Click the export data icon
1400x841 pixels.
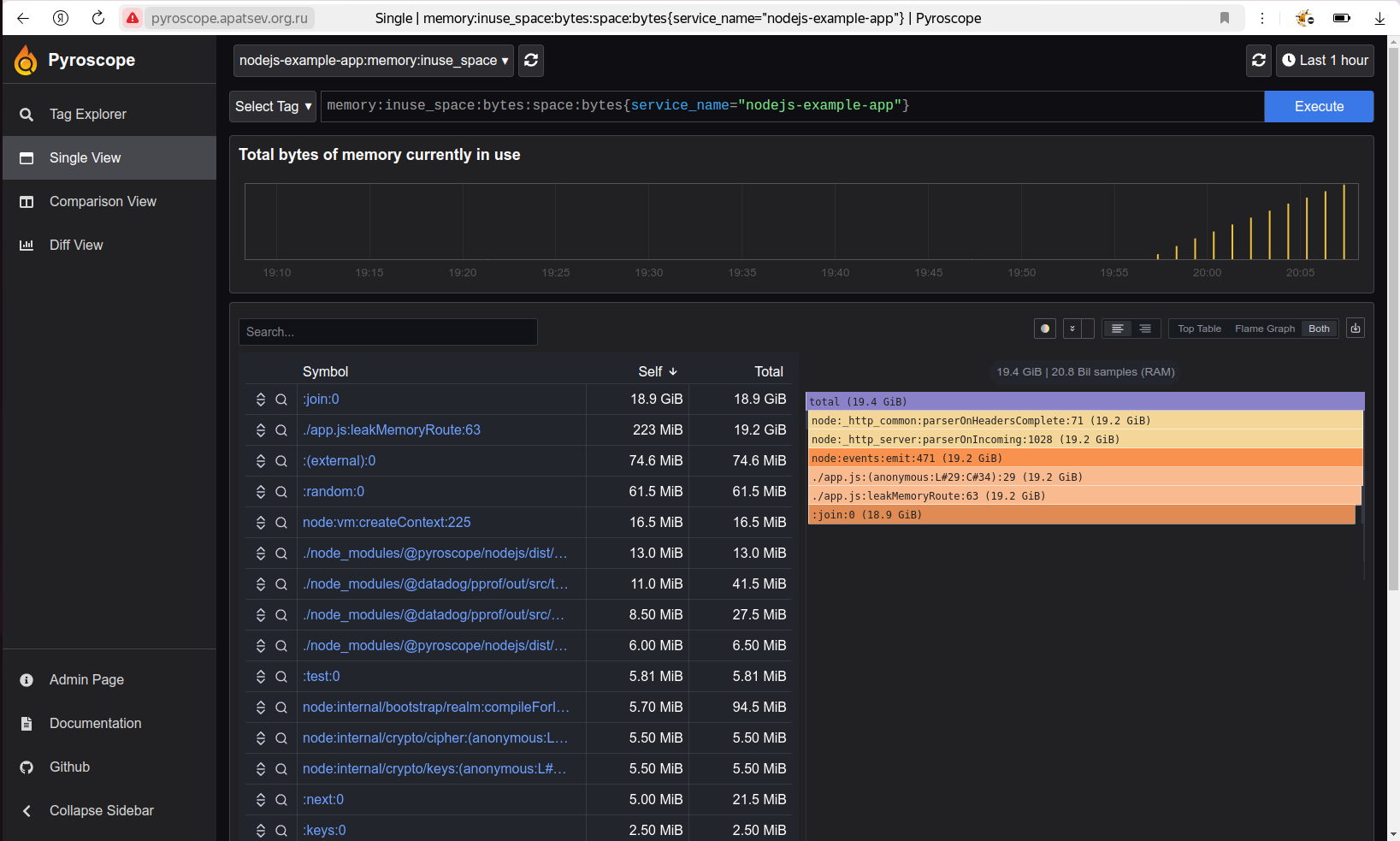click(1356, 329)
